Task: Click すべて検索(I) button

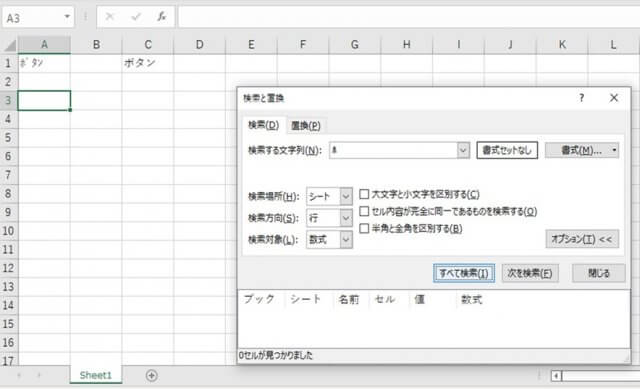Action: tap(464, 273)
